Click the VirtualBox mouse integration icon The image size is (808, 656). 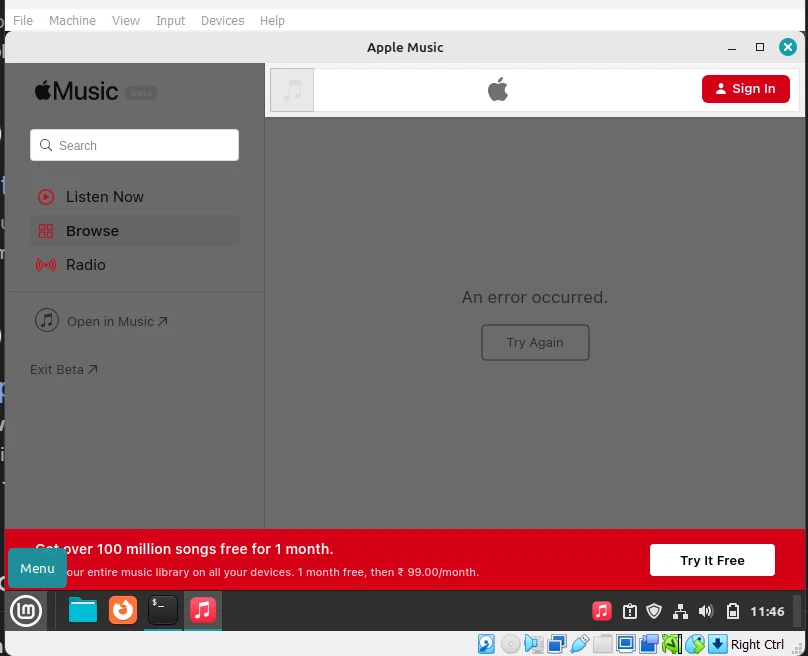point(695,644)
